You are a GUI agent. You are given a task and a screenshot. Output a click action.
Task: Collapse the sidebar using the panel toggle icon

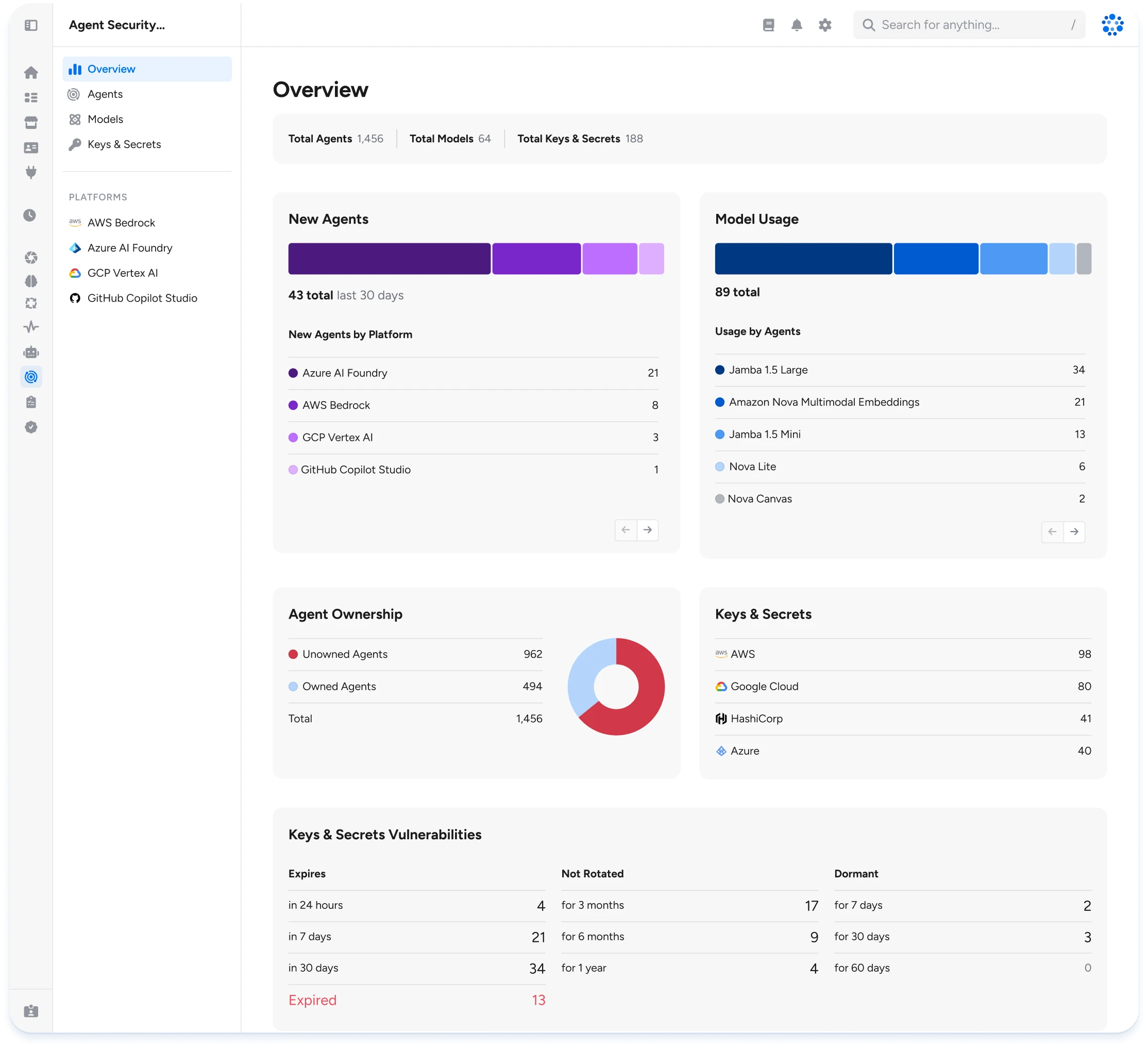pos(31,25)
